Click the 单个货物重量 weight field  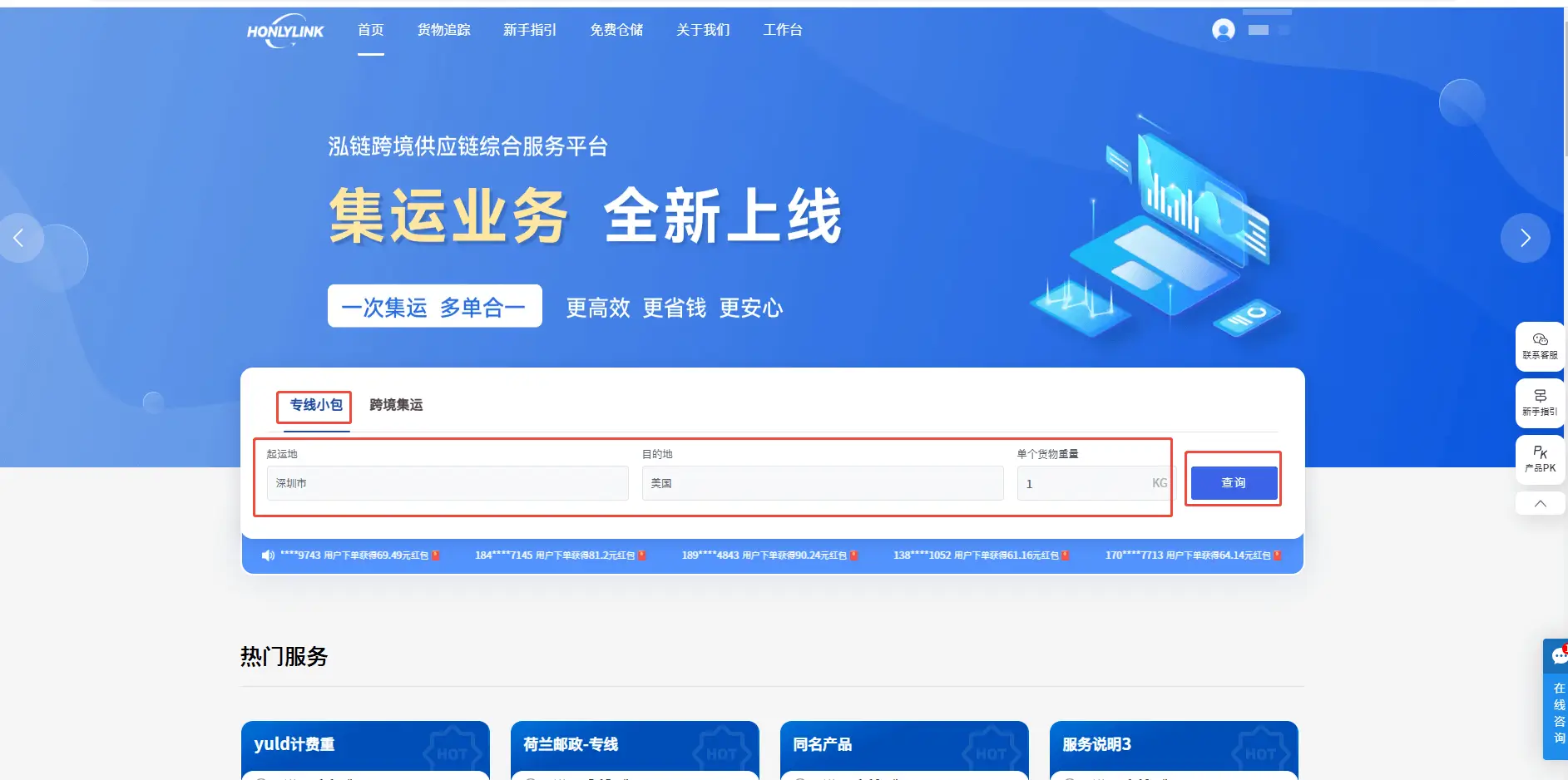pos(1081,483)
